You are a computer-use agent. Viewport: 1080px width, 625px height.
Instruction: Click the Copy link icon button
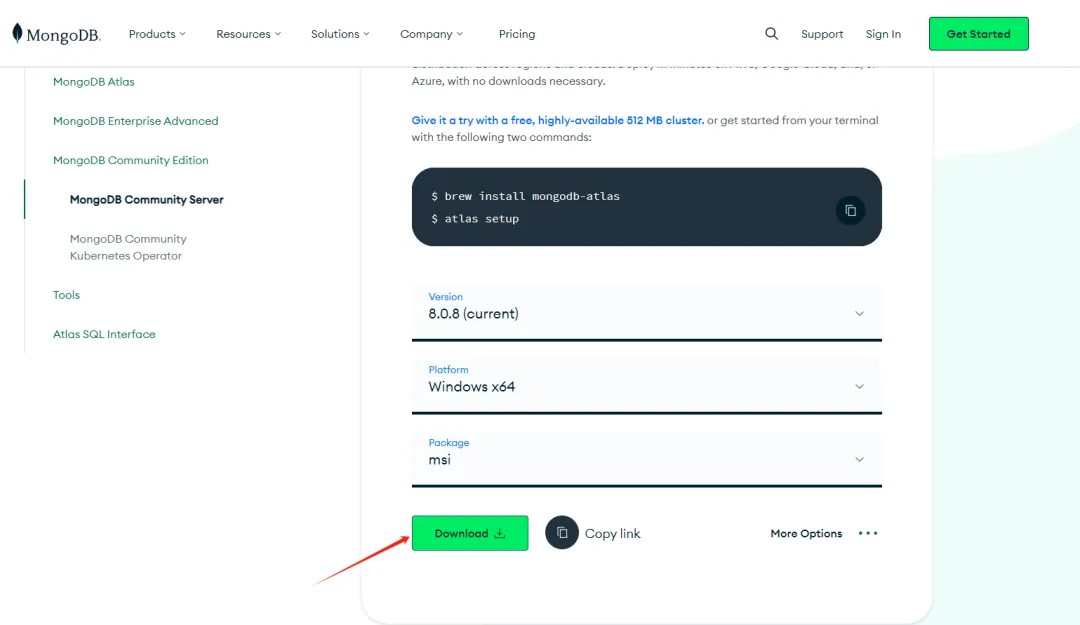tap(562, 533)
